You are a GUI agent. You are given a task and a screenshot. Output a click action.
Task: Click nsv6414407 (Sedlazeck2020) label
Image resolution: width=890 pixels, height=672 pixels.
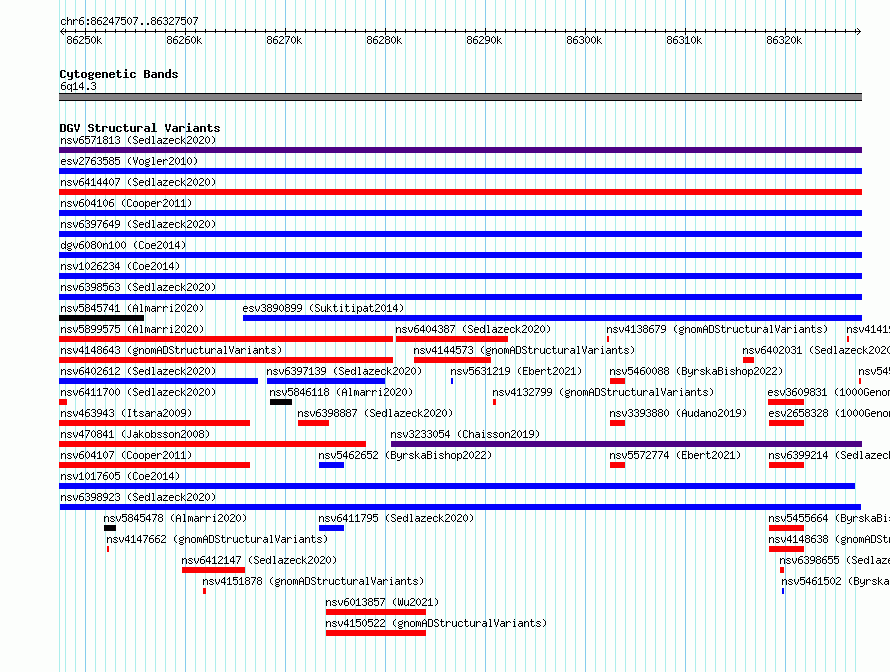pyautogui.click(x=138, y=182)
